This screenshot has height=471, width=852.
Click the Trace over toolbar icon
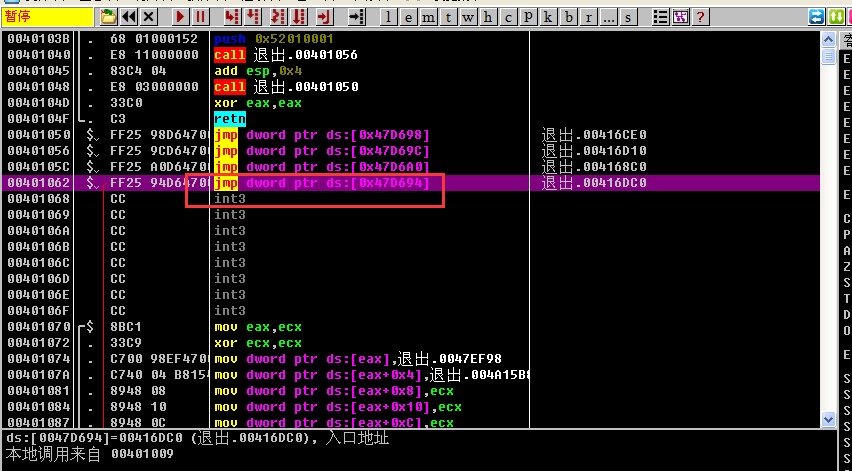[298, 17]
